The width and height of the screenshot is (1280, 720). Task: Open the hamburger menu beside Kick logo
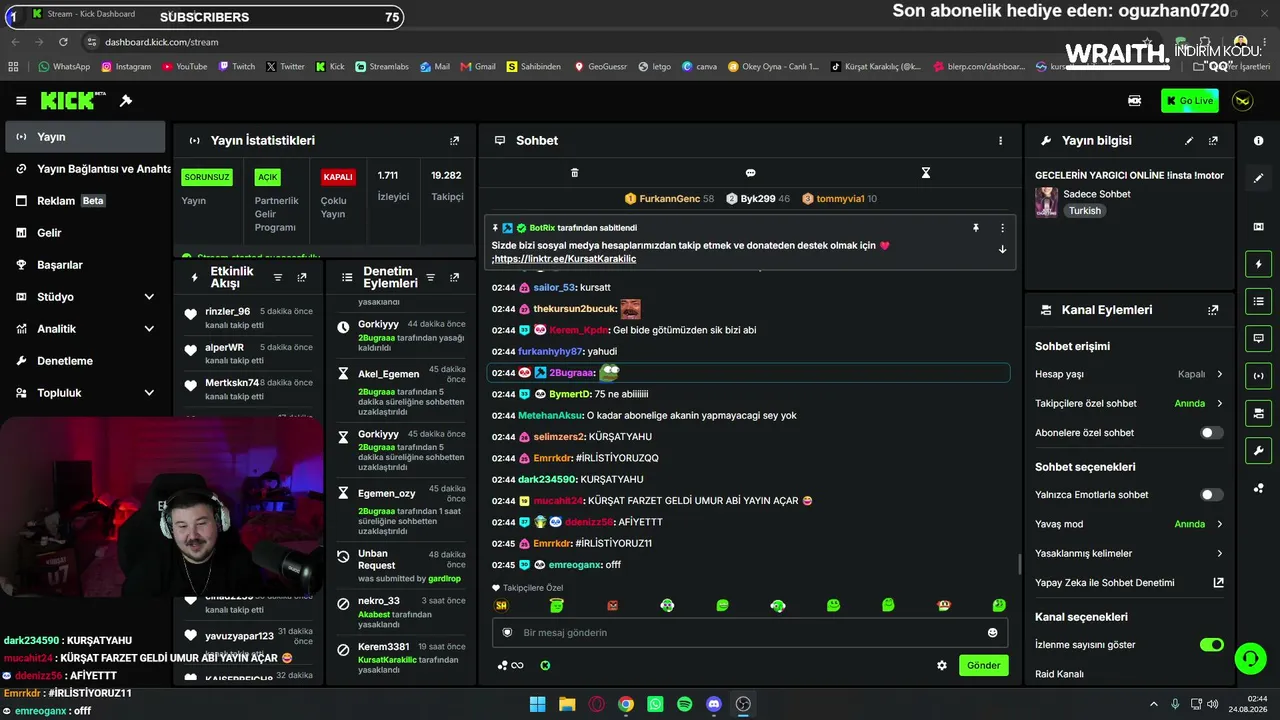tap(21, 101)
